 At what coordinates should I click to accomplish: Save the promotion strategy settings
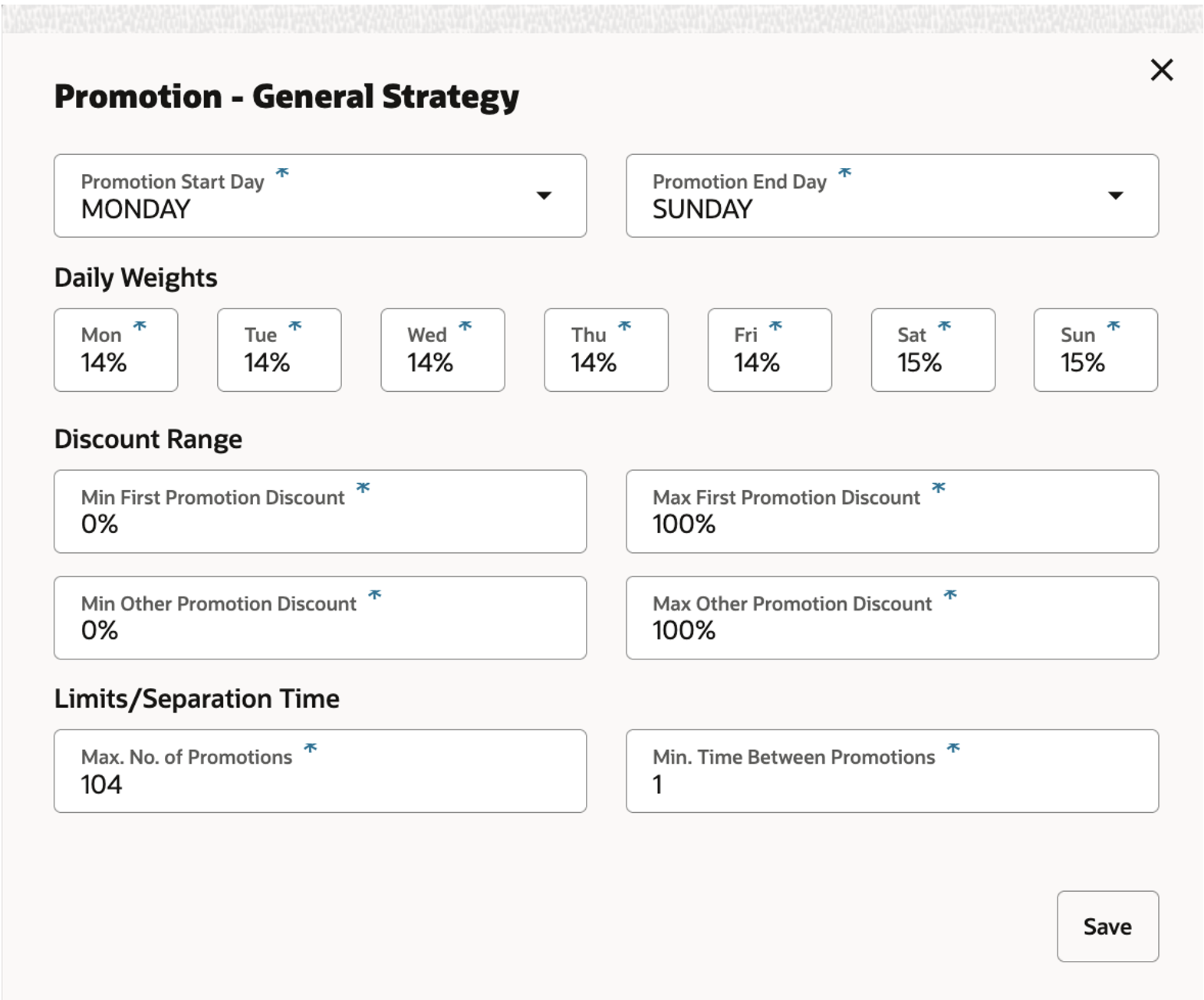[1107, 926]
